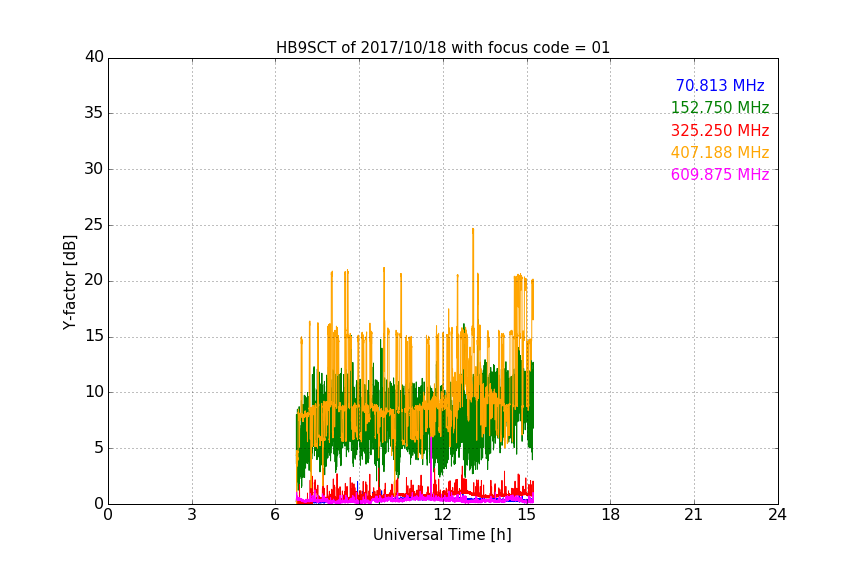
Task: Click the x-axis tick label 24
Action: (x=777, y=515)
